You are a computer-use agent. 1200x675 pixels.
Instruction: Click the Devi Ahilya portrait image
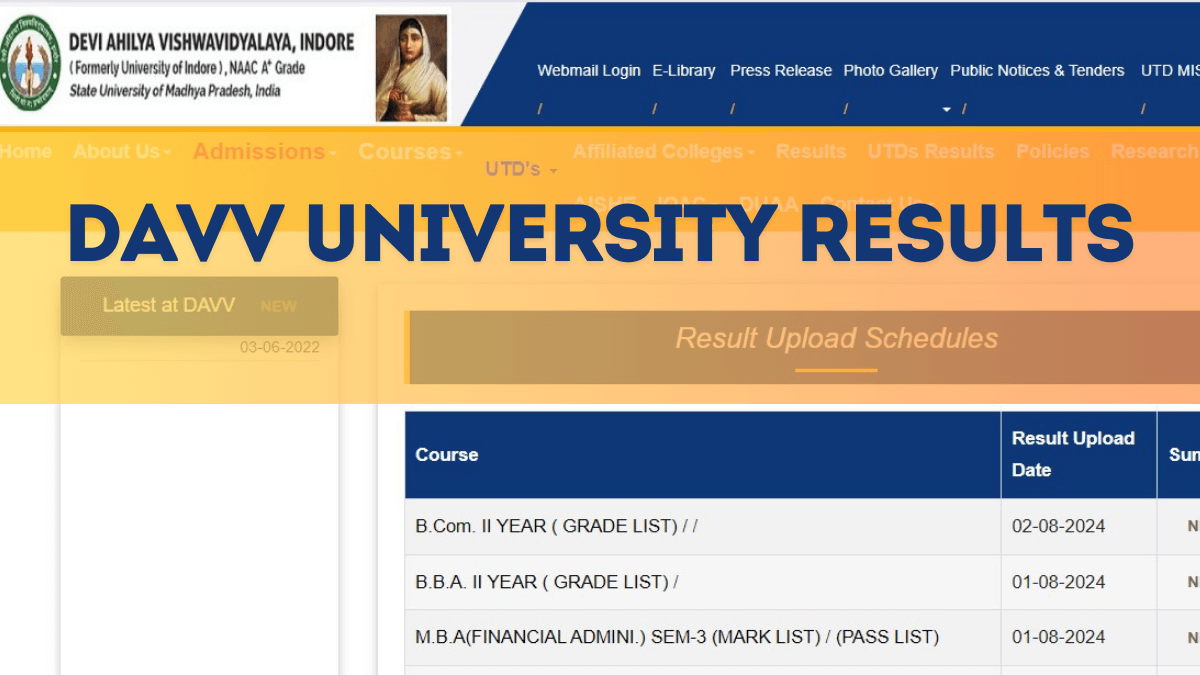tap(411, 68)
